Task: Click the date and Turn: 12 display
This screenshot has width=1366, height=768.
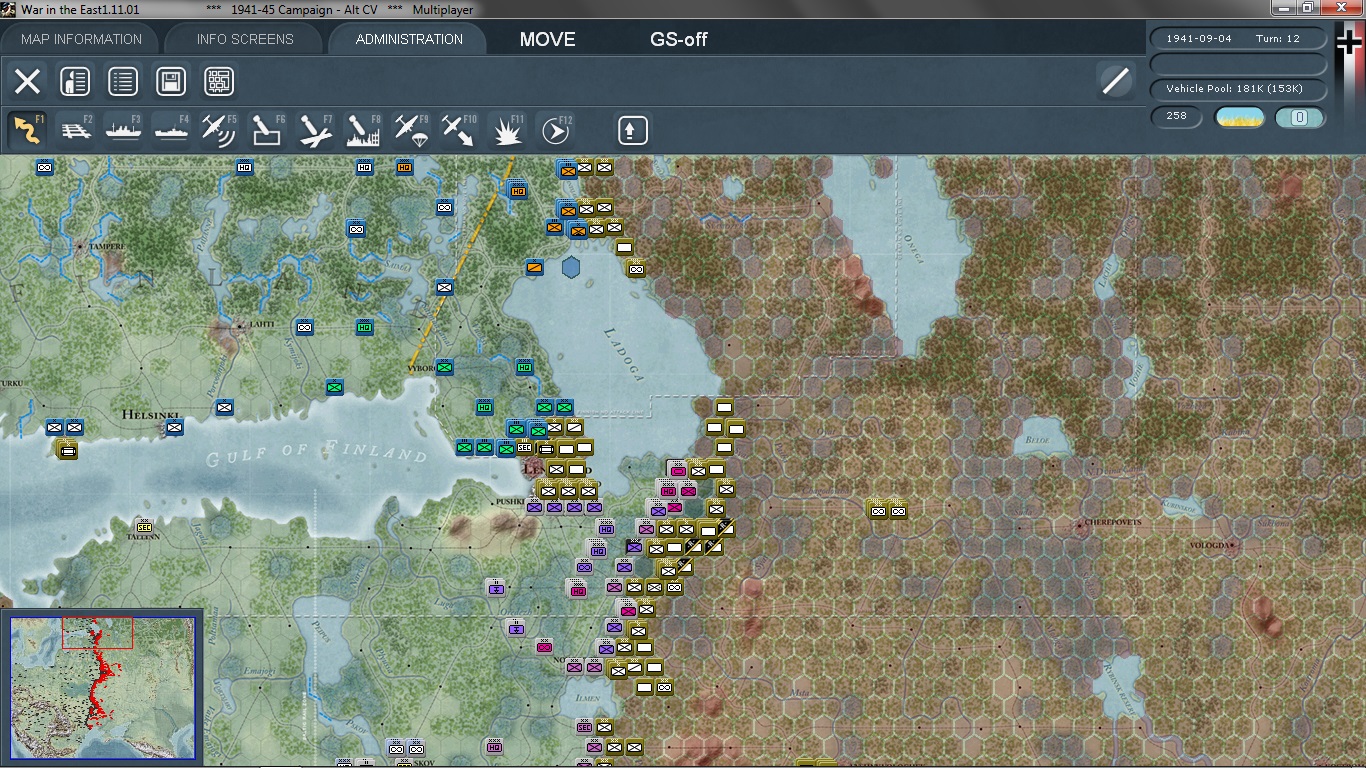Action: click(1239, 38)
